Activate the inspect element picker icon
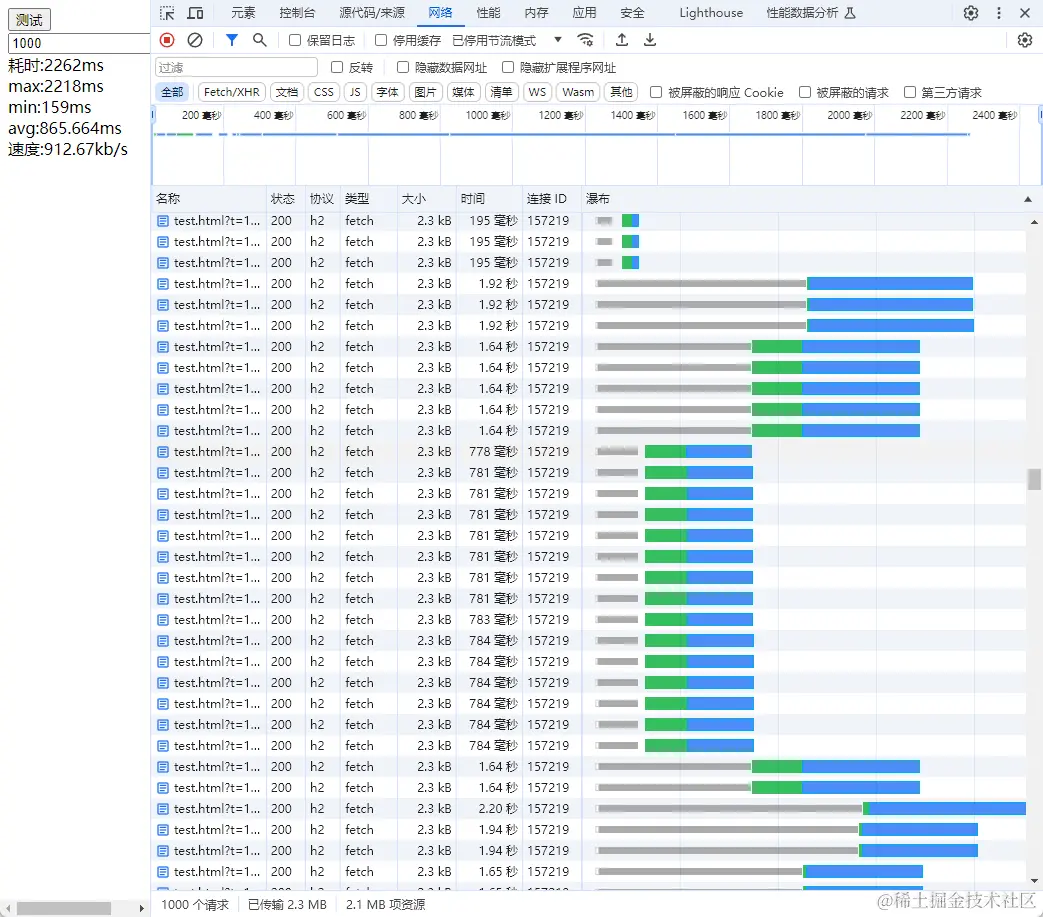1043x917 pixels. click(x=167, y=13)
